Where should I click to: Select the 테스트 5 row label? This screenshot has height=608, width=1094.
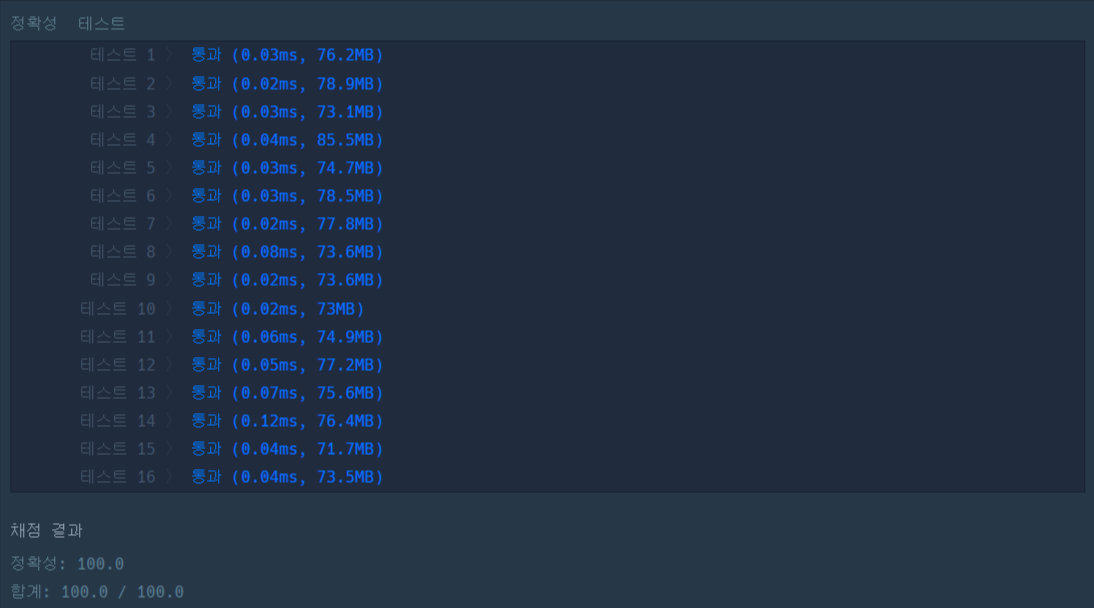tap(123, 168)
